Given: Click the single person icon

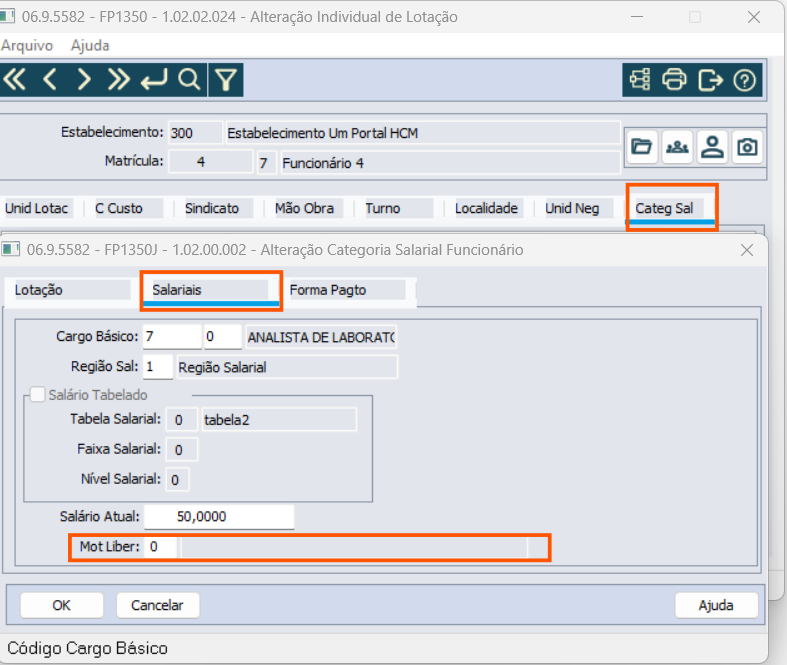Looking at the screenshot, I should pyautogui.click(x=712, y=147).
